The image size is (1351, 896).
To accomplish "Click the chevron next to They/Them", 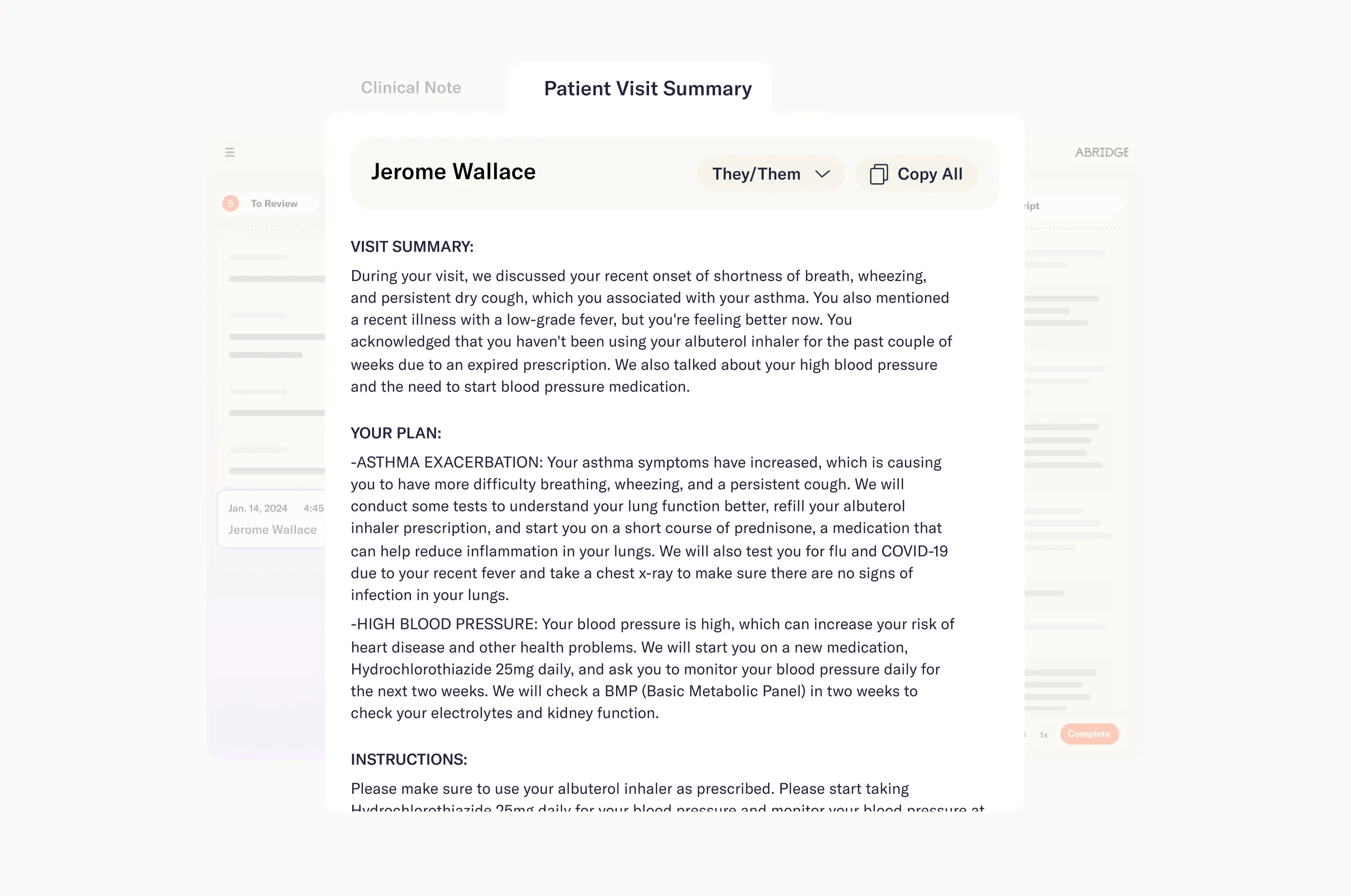I will point(823,174).
